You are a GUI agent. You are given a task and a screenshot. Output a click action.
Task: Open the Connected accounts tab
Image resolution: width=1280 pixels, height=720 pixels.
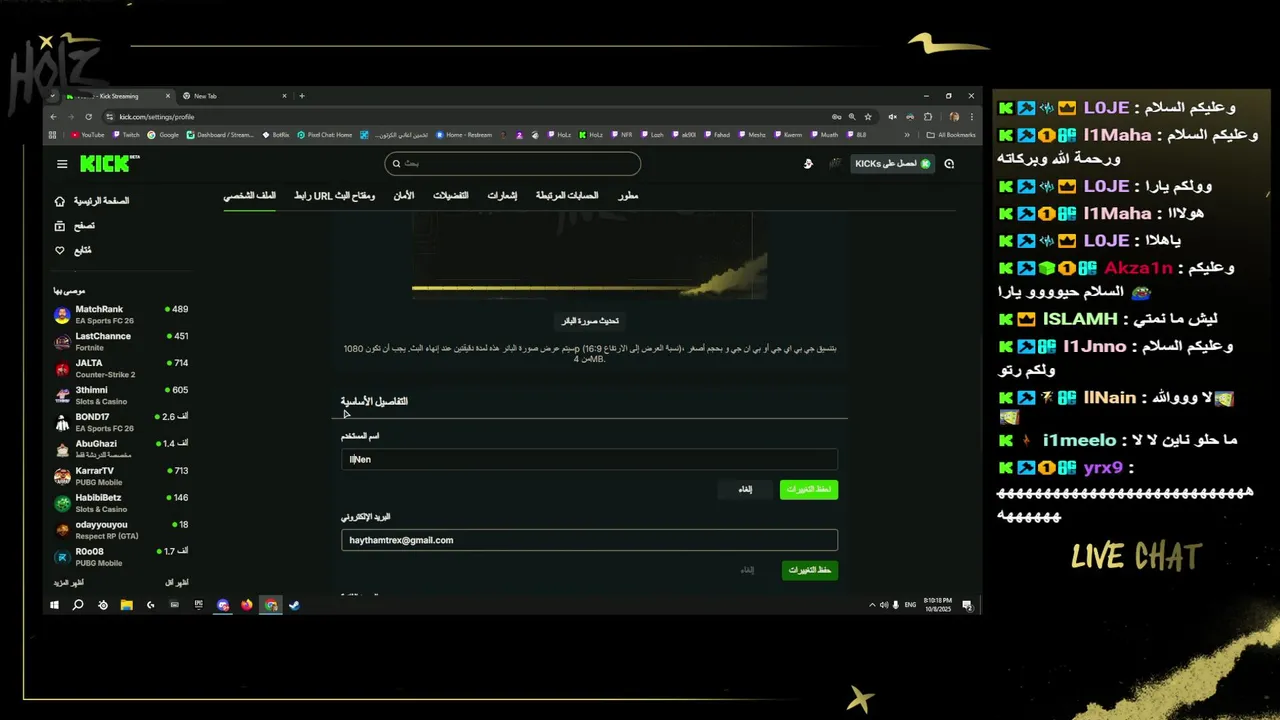click(567, 195)
